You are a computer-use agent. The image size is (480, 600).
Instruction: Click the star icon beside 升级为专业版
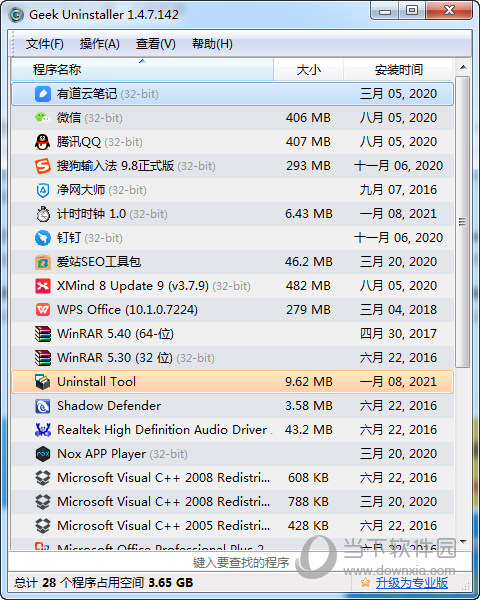(x=366, y=582)
